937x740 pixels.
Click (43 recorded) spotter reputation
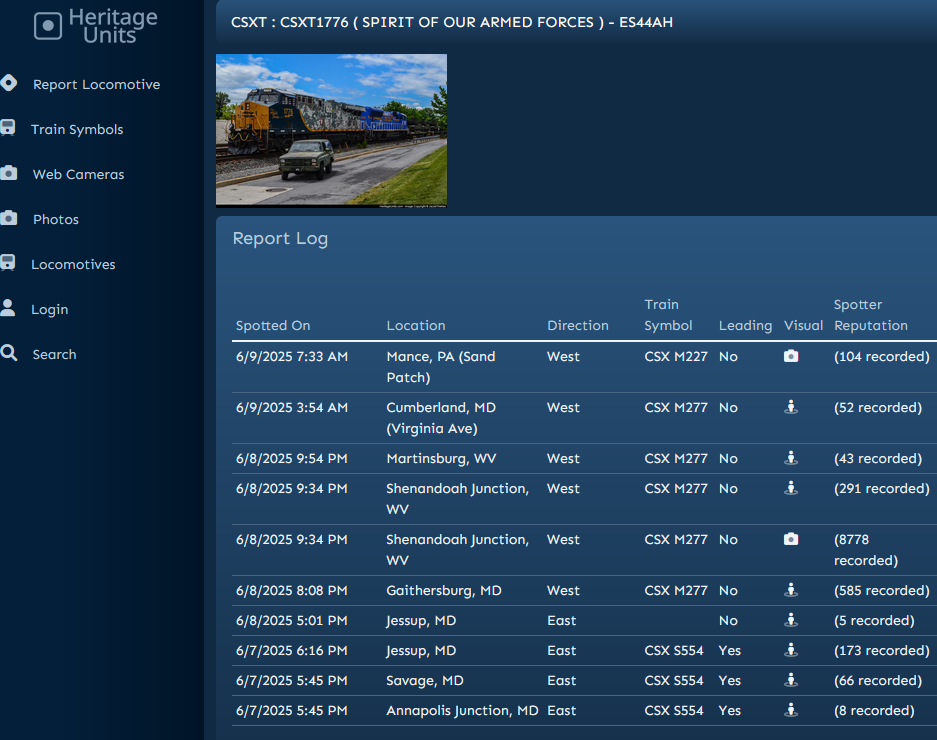pos(878,458)
